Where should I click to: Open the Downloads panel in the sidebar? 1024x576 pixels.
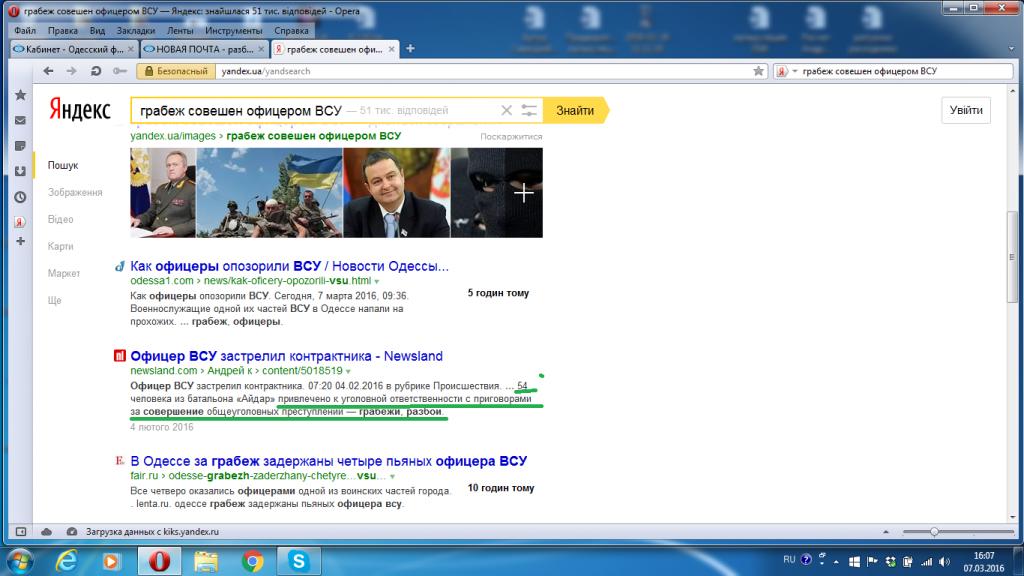pyautogui.click(x=20, y=171)
